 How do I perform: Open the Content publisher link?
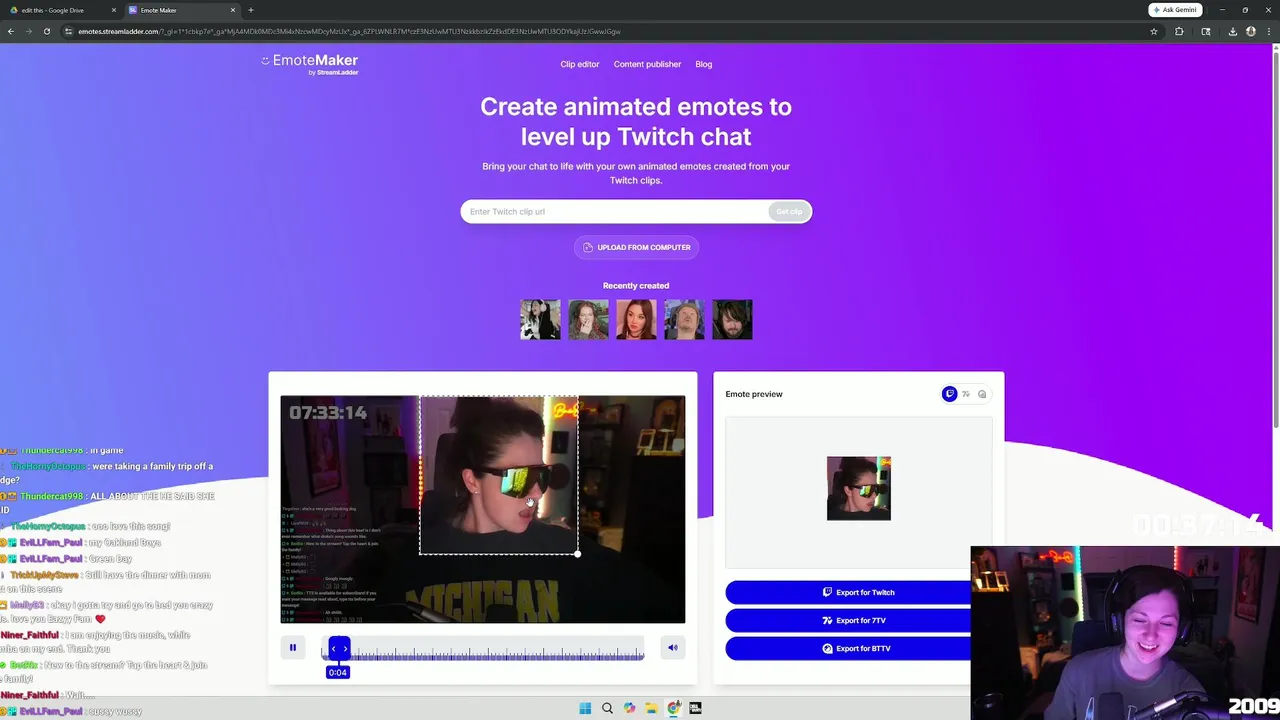(647, 64)
